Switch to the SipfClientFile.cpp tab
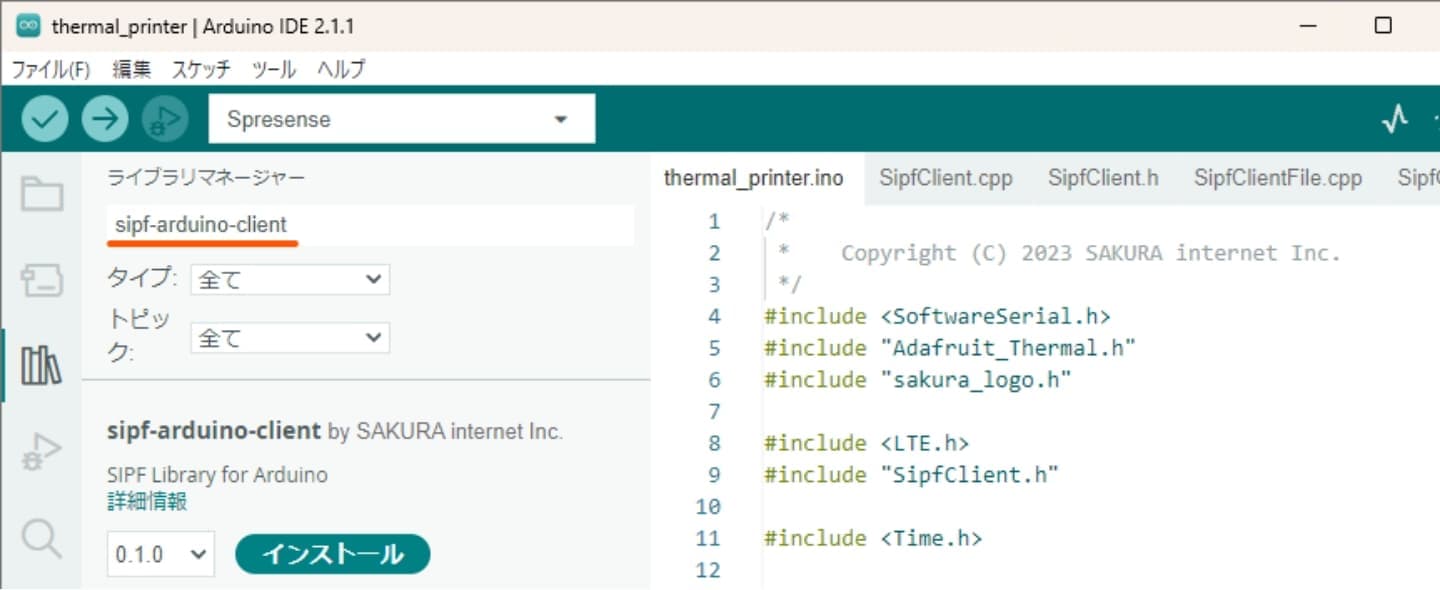 [1277, 178]
